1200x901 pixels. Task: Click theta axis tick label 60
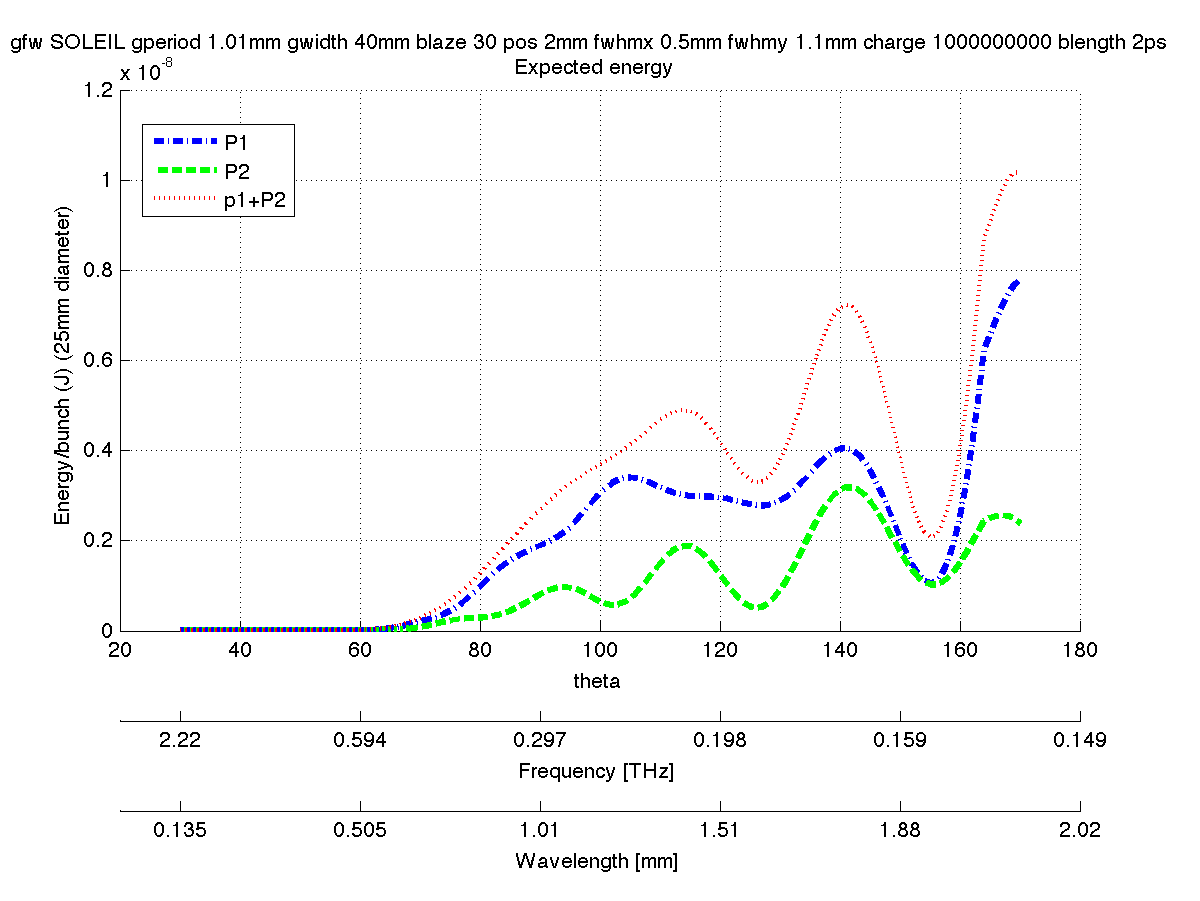click(x=360, y=650)
